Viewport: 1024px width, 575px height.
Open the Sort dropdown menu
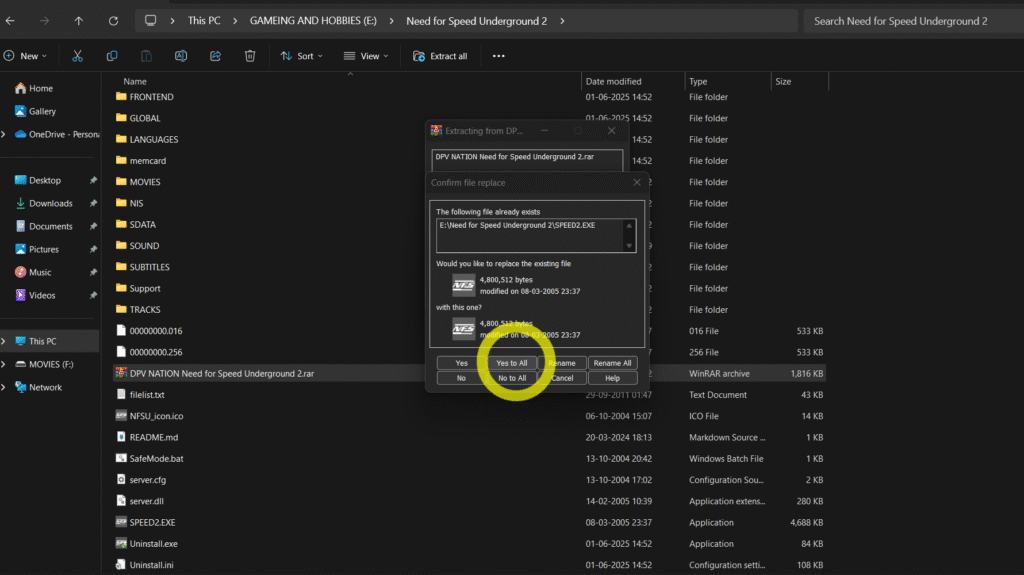pos(302,56)
